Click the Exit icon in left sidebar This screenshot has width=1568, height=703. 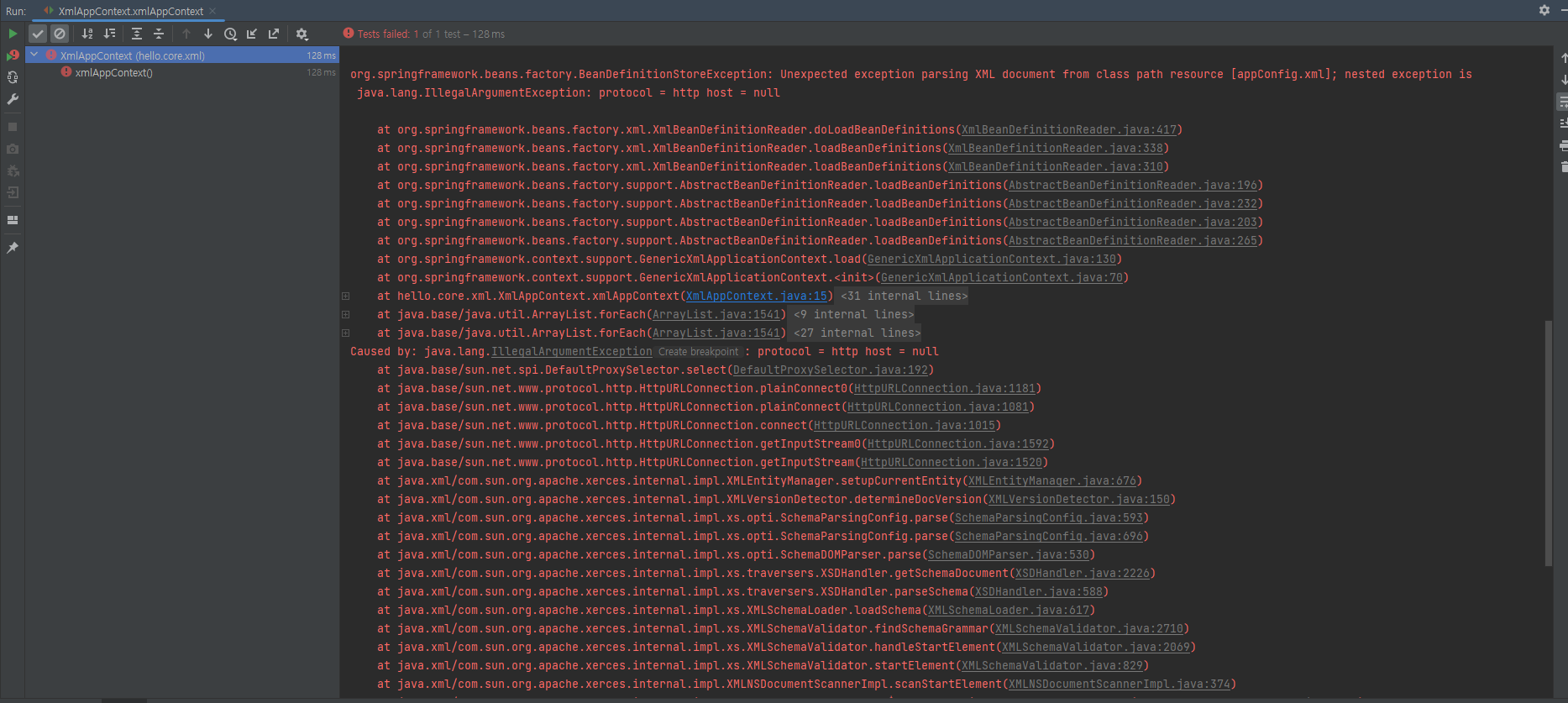click(x=13, y=192)
